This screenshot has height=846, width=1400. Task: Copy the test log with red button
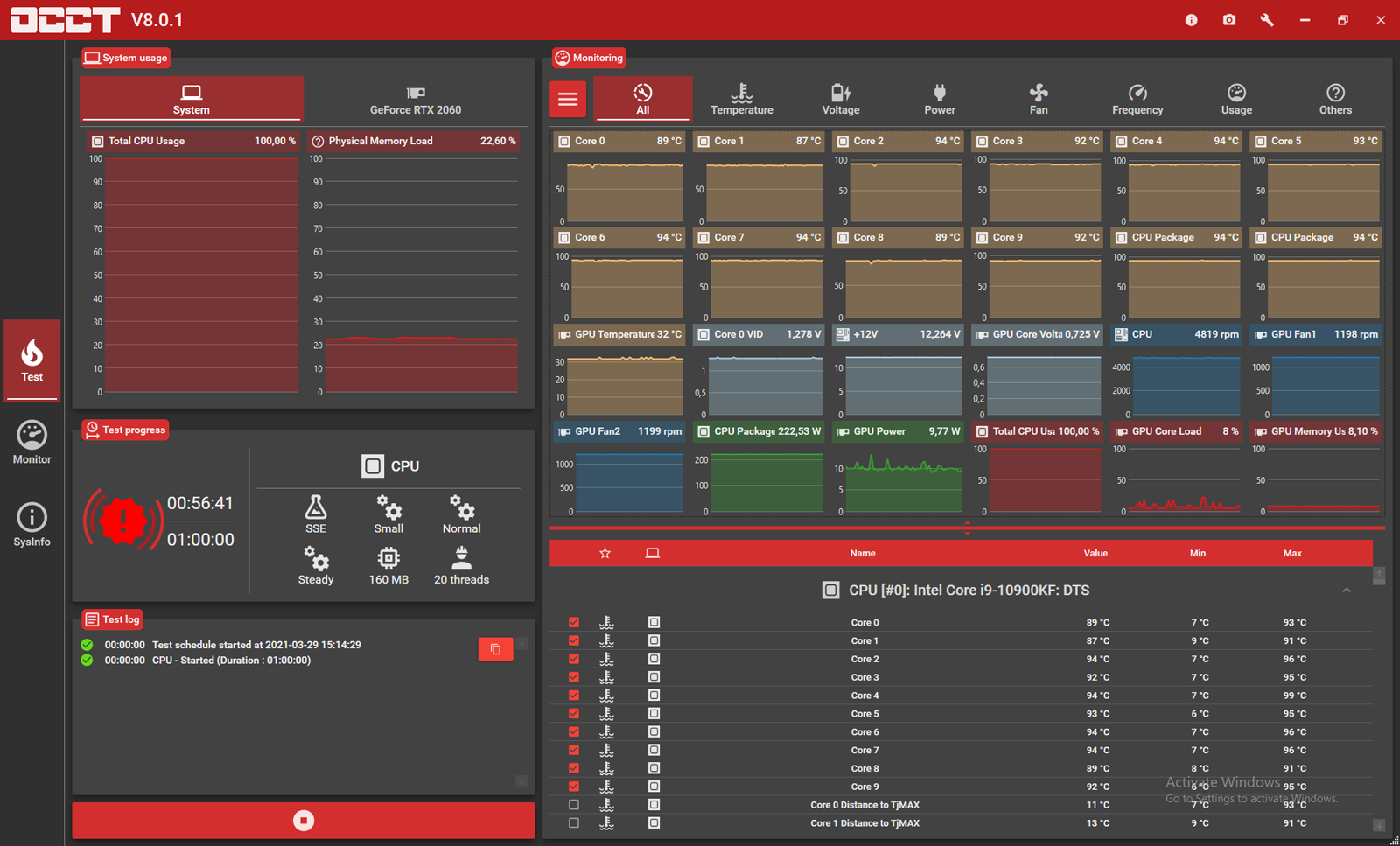point(495,648)
